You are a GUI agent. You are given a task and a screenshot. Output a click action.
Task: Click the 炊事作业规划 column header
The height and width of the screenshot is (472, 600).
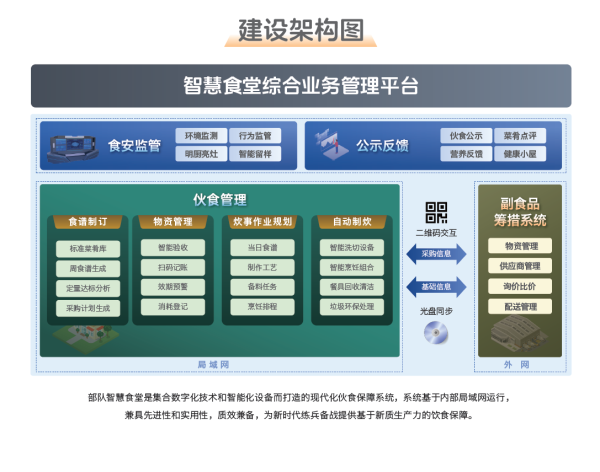[262, 222]
